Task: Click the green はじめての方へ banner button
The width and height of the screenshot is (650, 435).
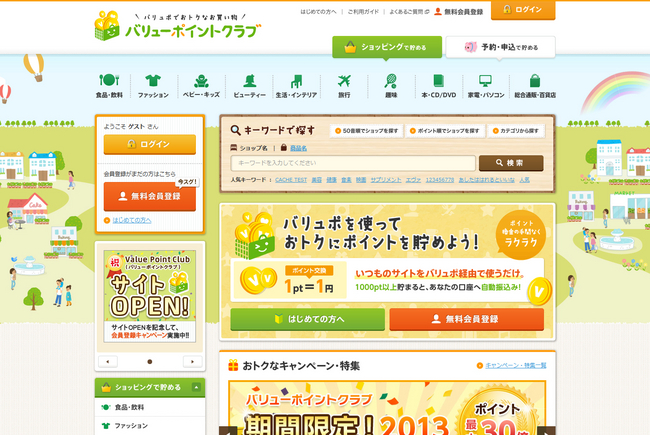Action: tap(308, 319)
